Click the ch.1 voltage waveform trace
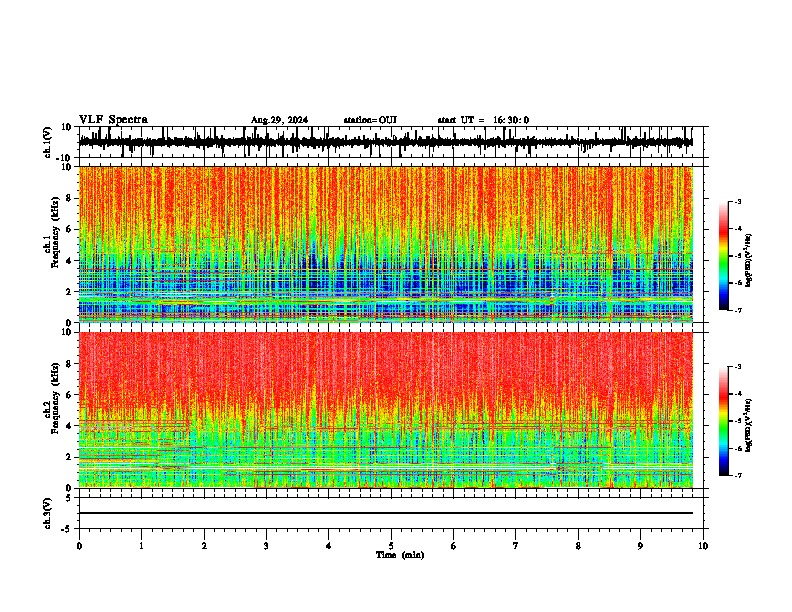Viewport: 792px width, 612px height. 385,142
